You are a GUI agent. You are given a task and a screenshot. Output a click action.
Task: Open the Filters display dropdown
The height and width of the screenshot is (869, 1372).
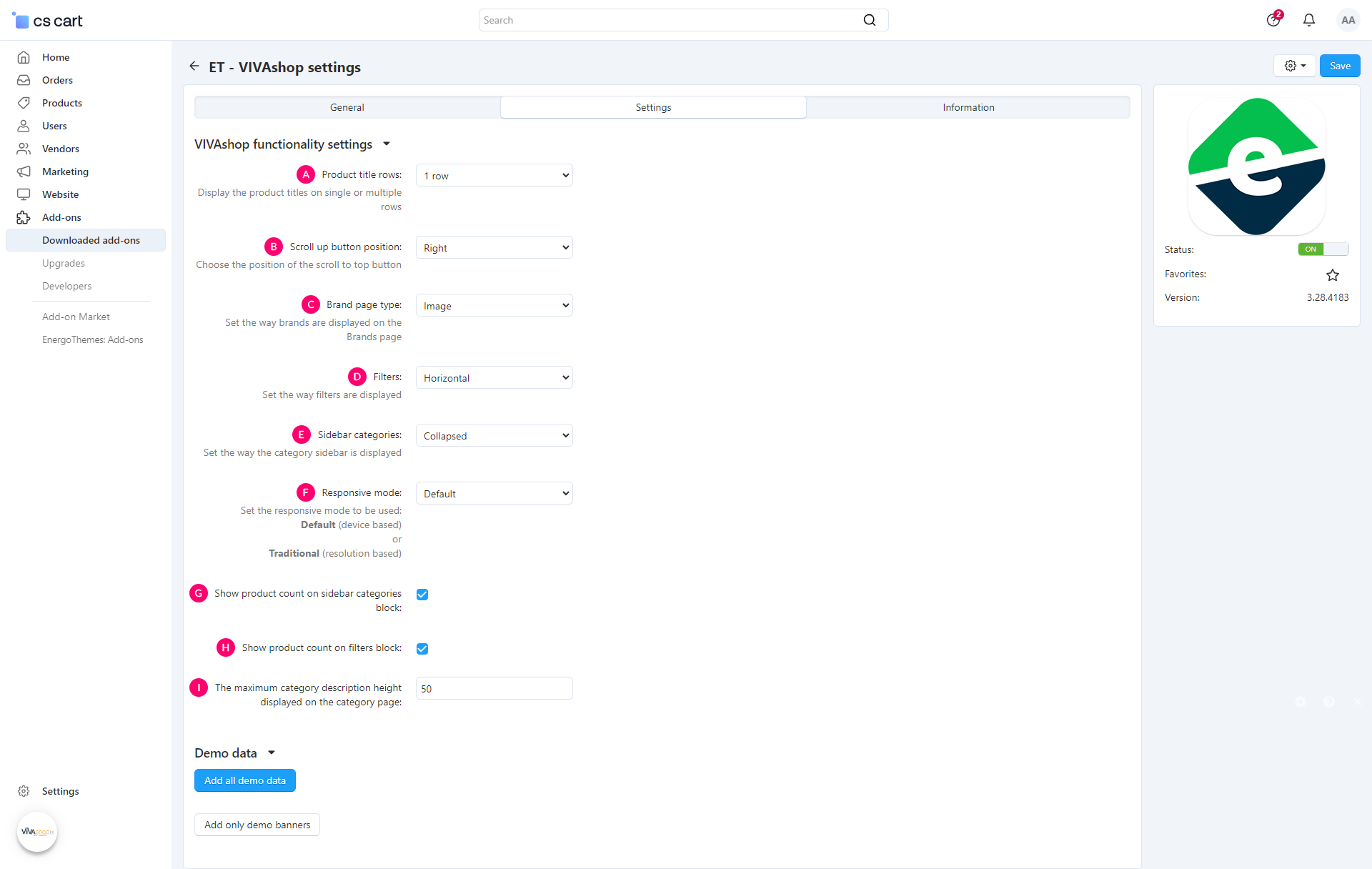point(494,378)
